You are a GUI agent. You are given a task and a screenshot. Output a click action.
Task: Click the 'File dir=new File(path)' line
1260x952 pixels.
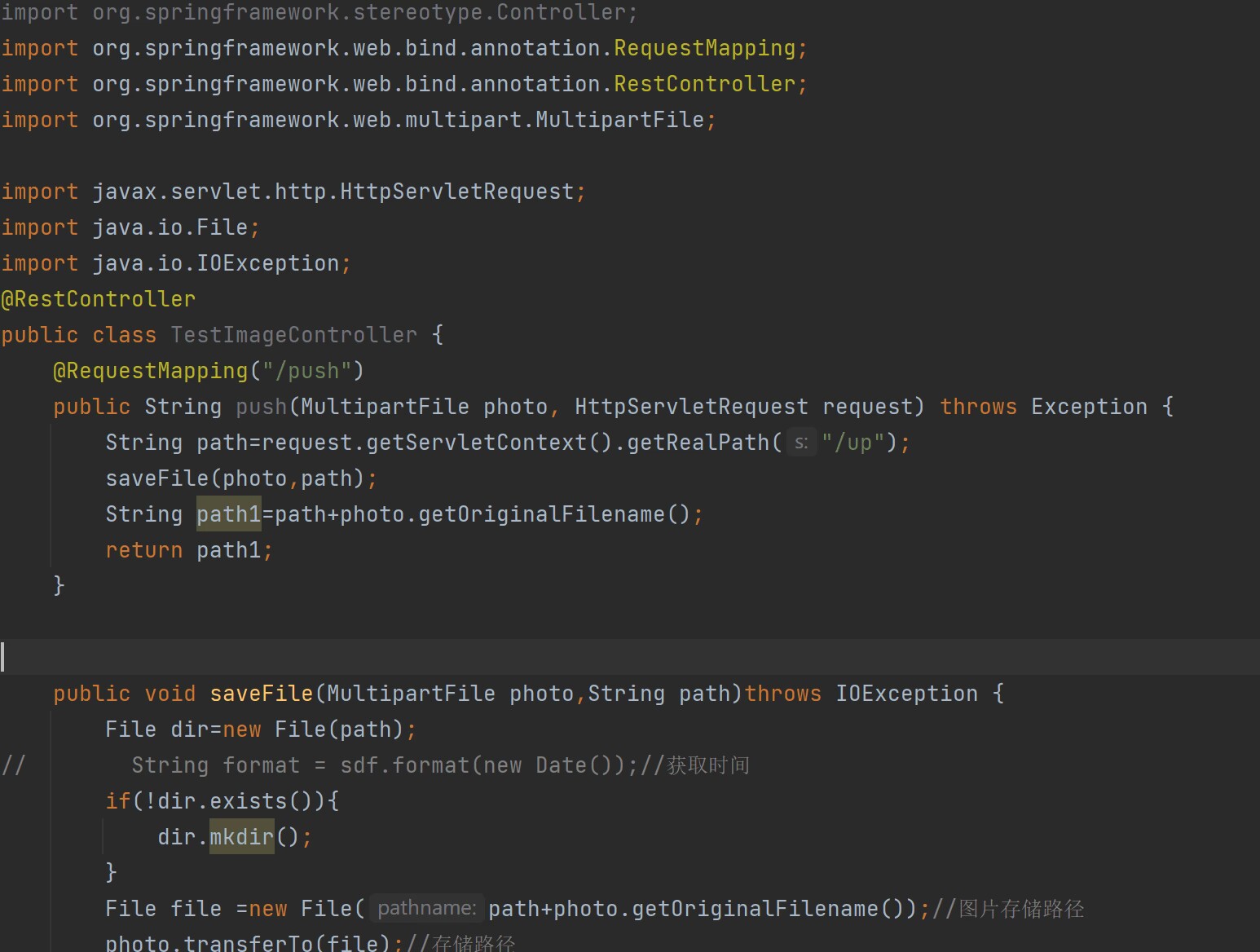[x=261, y=729]
